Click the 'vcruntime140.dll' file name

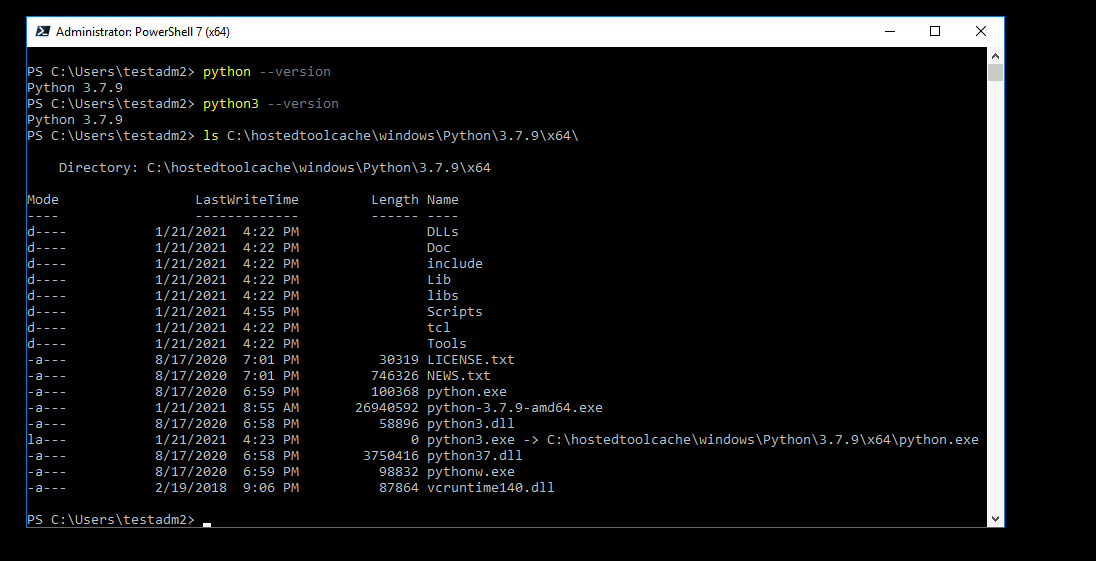tap(491, 488)
